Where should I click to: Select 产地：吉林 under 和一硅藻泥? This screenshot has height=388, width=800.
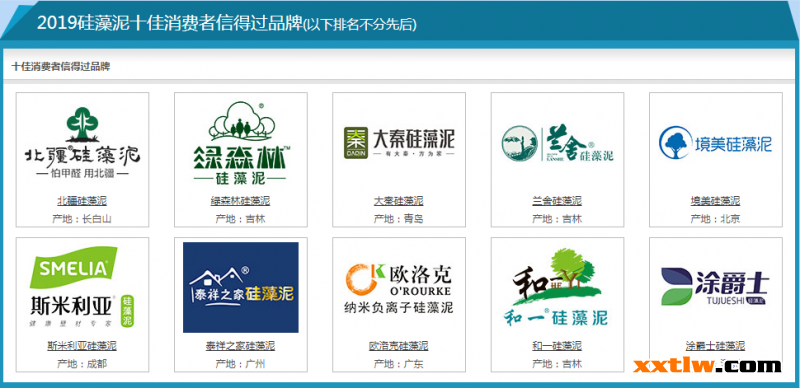(x=557, y=364)
